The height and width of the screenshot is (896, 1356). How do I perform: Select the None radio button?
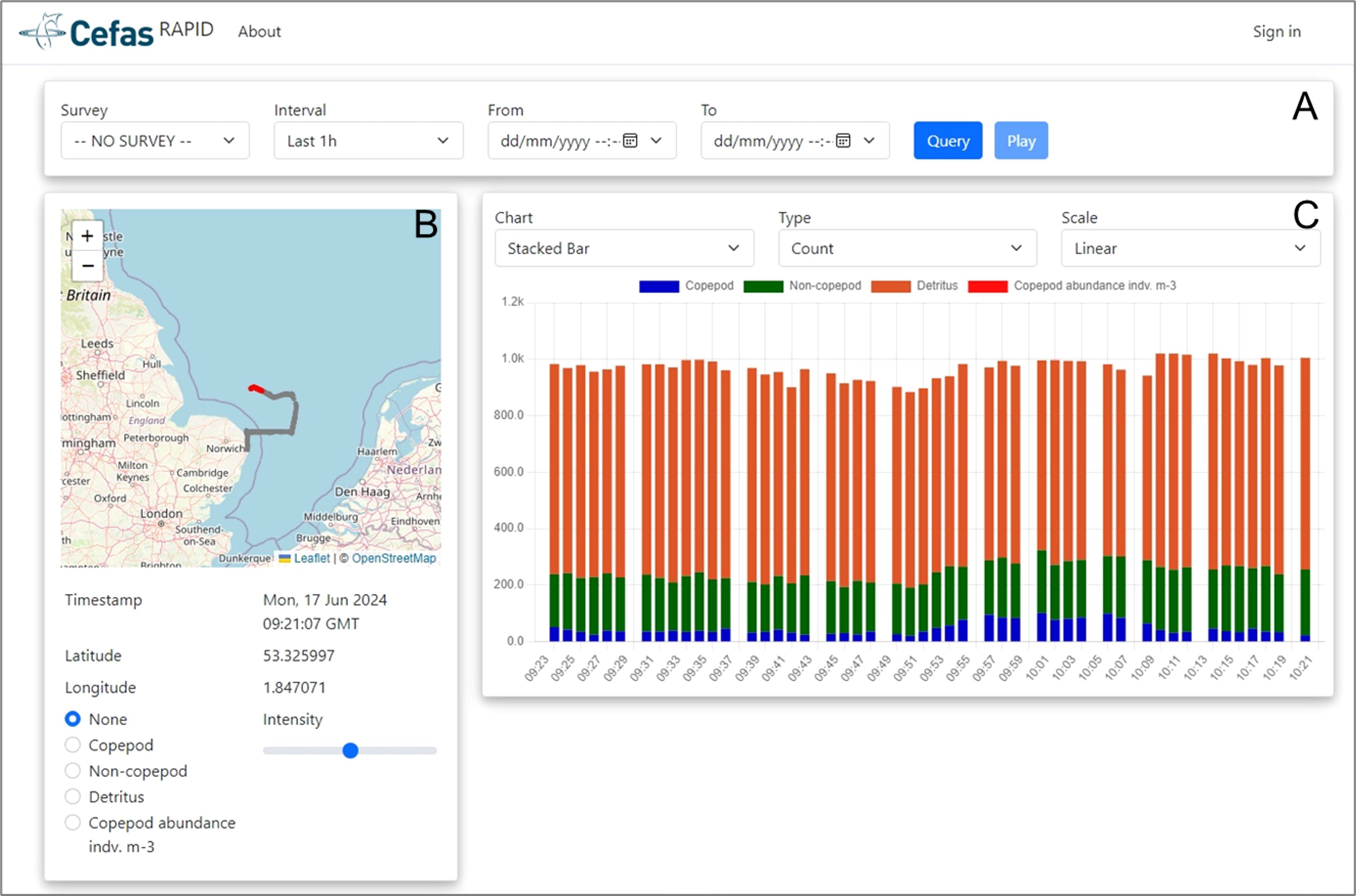73,719
